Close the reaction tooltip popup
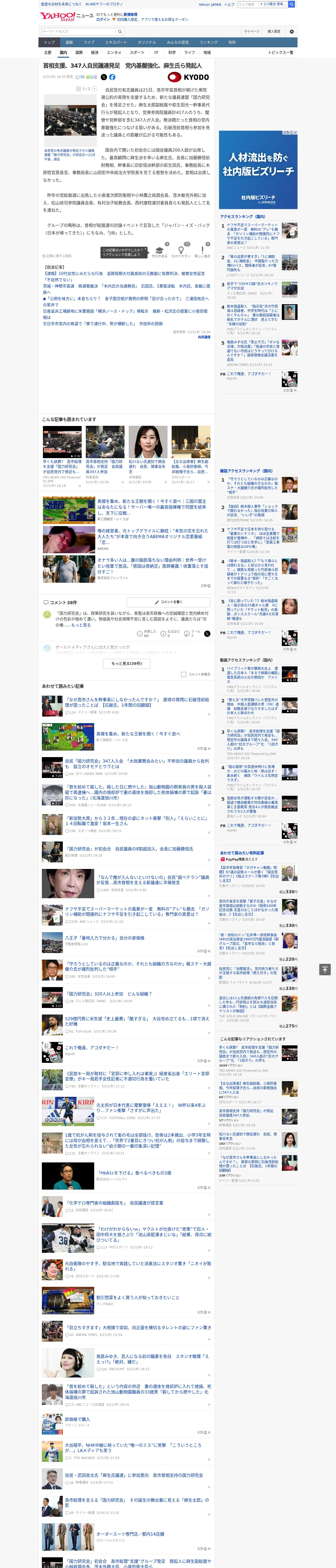This screenshot has height=1568, width=336. pyautogui.click(x=146, y=250)
